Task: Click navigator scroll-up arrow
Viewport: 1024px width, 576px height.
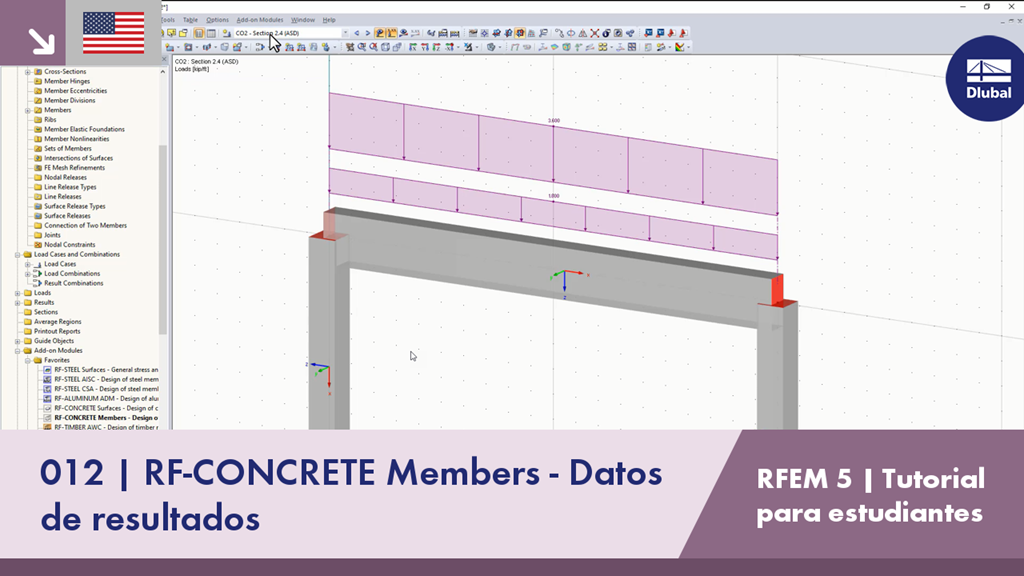Action: (x=163, y=72)
